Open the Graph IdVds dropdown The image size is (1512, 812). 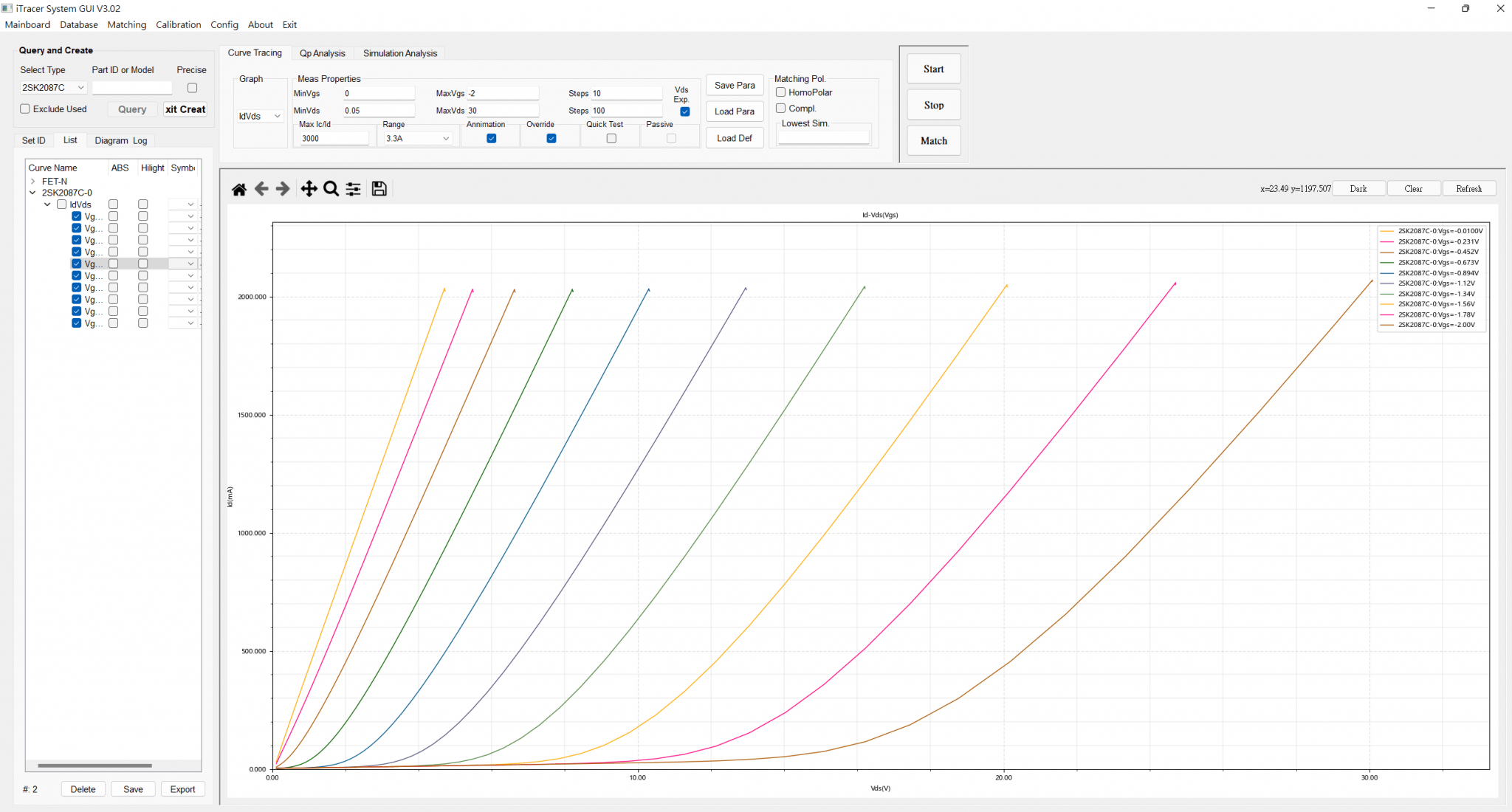point(260,116)
